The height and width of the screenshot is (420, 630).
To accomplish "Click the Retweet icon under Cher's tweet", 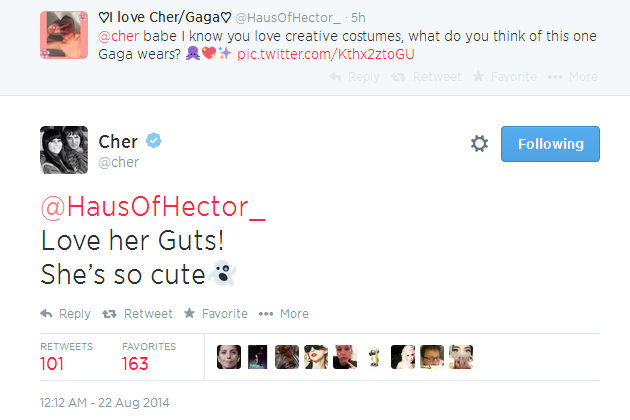I will coord(109,314).
